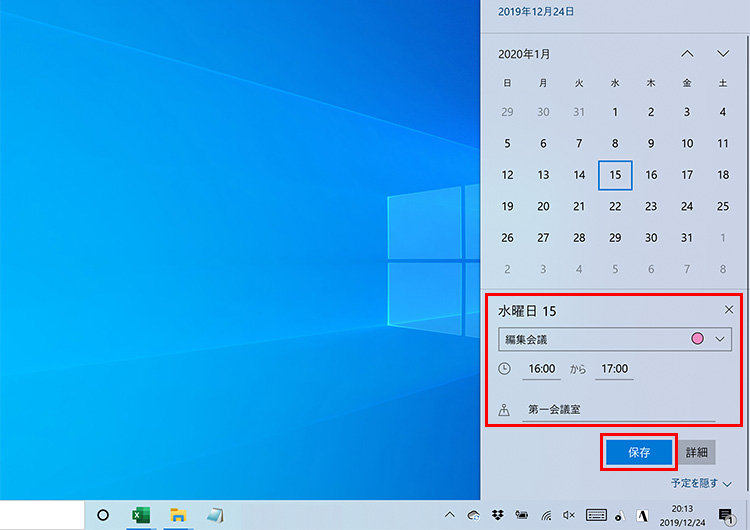
Task: Click the 保存 save button
Action: click(639, 452)
